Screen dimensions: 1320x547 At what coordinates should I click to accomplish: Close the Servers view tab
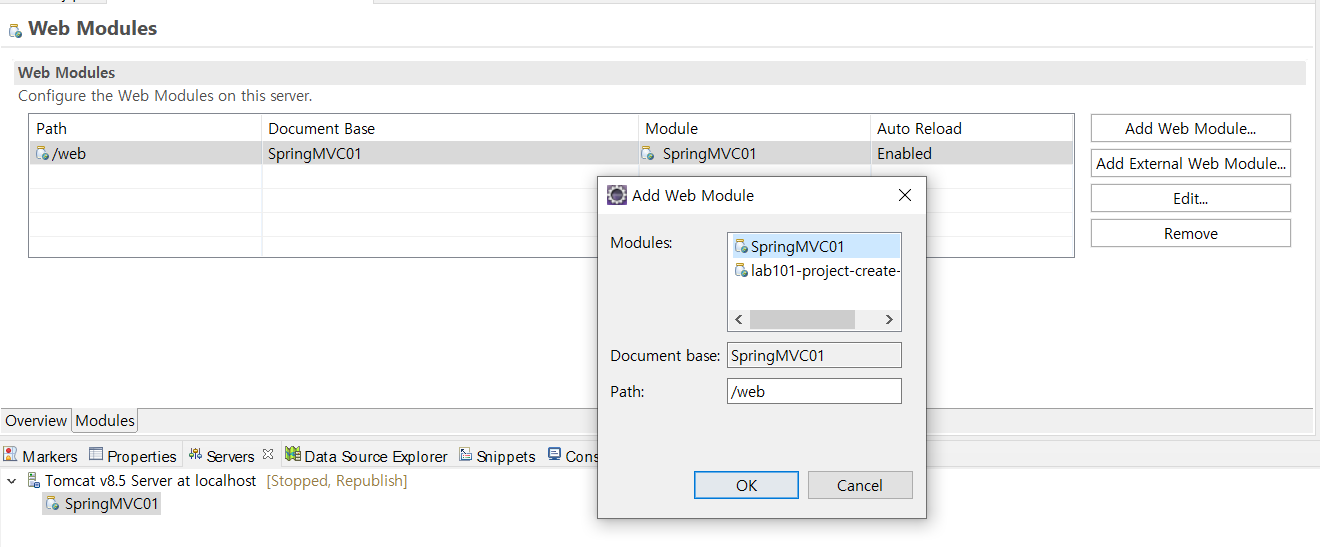pyautogui.click(x=268, y=454)
